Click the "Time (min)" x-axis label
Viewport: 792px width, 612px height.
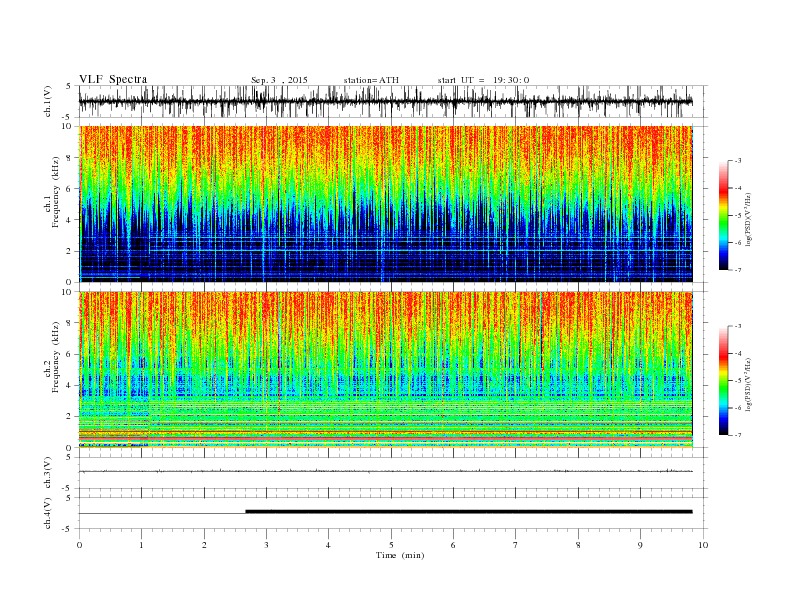[400, 555]
